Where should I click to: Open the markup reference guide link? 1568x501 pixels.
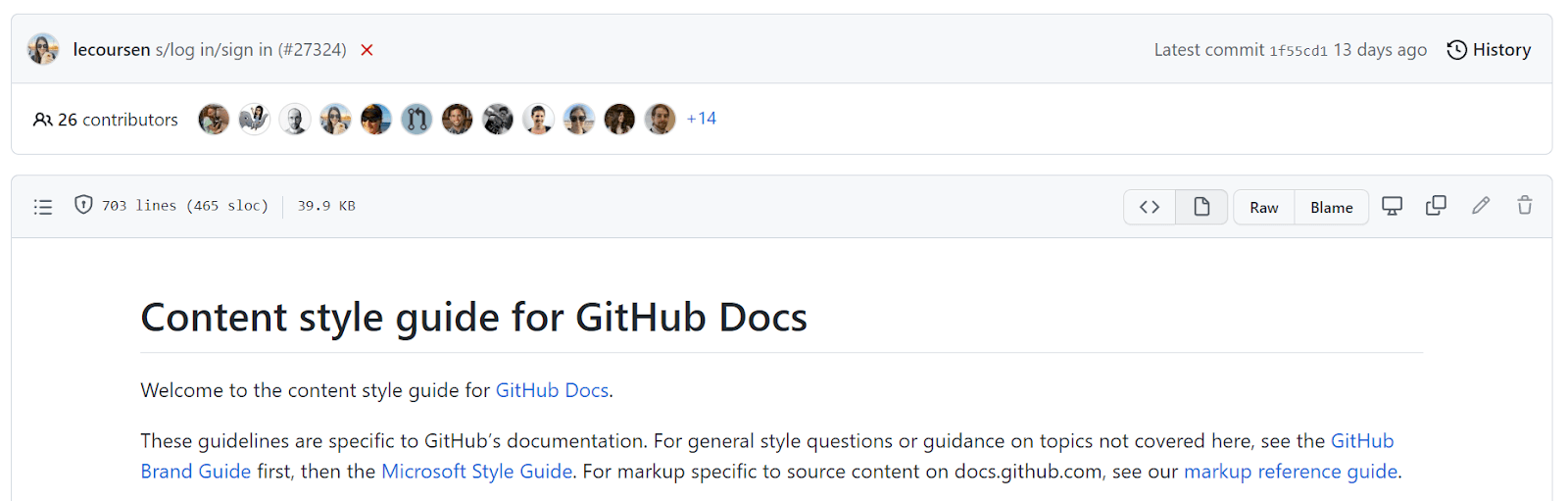coord(1290,472)
